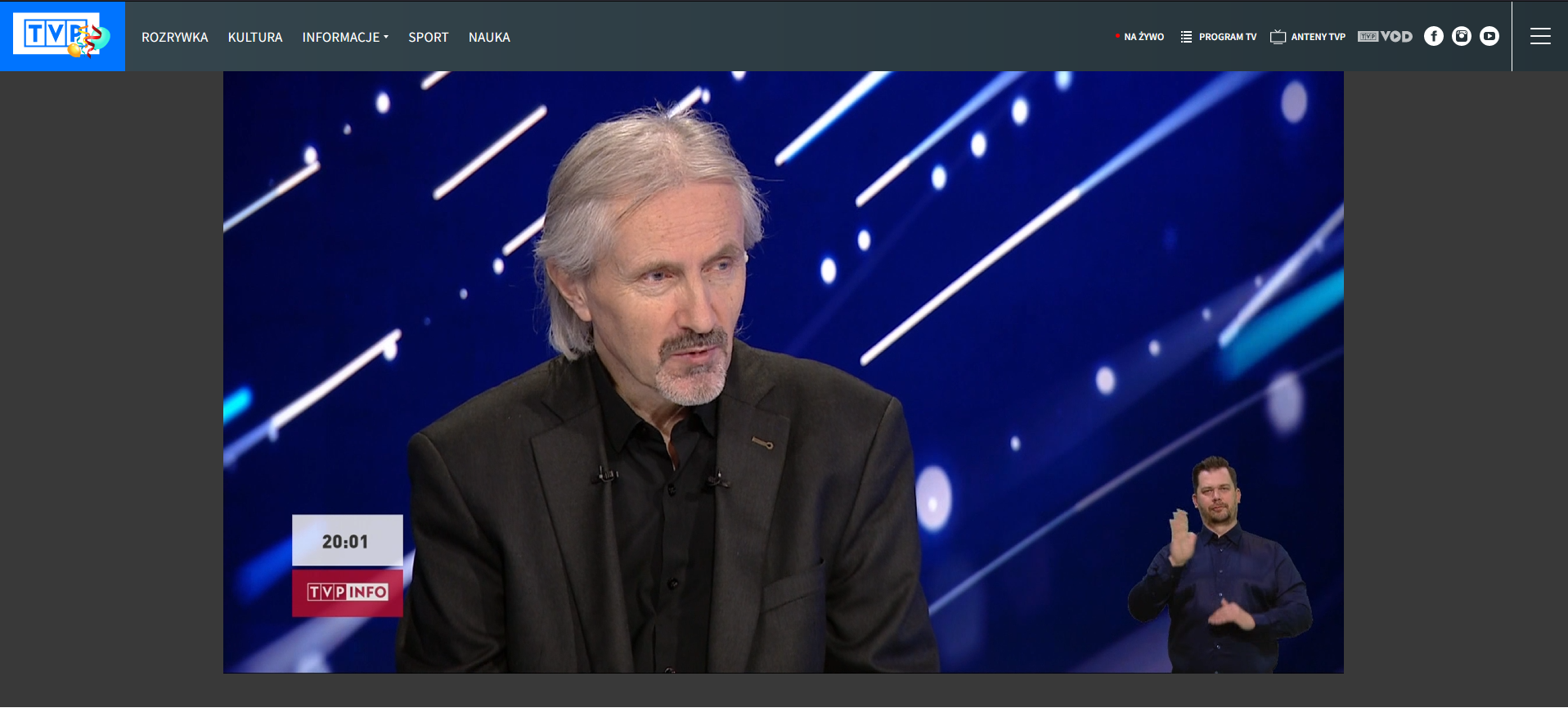Select KULTURA in the navigation bar
The height and width of the screenshot is (708, 1568).
coord(255,38)
